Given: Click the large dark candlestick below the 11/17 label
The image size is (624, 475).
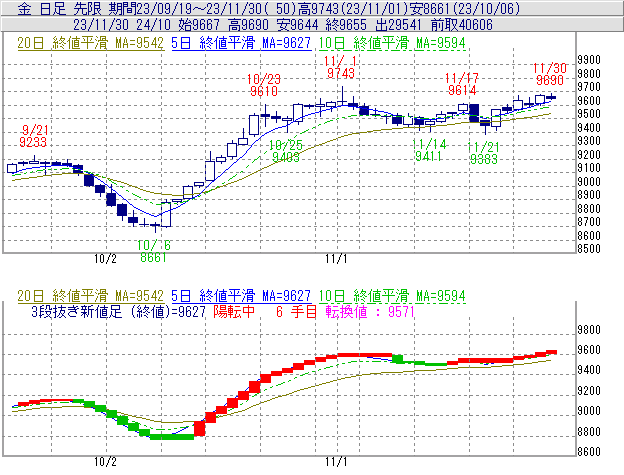Looking at the screenshot, I should 474,113.
